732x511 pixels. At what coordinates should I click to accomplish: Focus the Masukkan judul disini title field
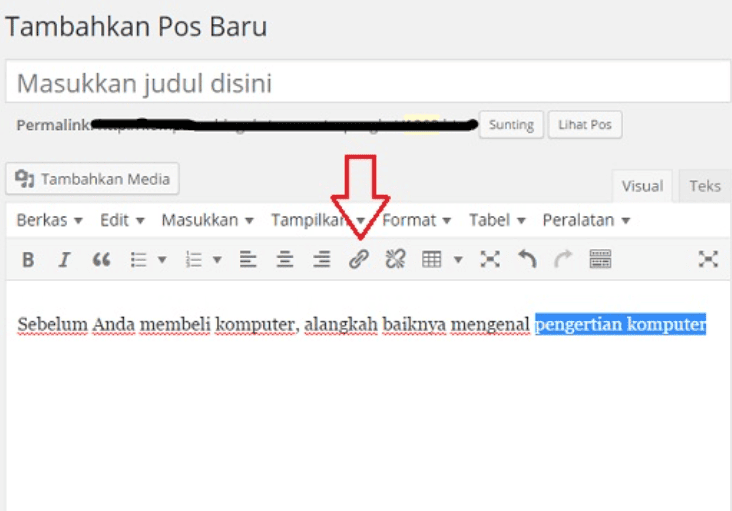(368, 81)
